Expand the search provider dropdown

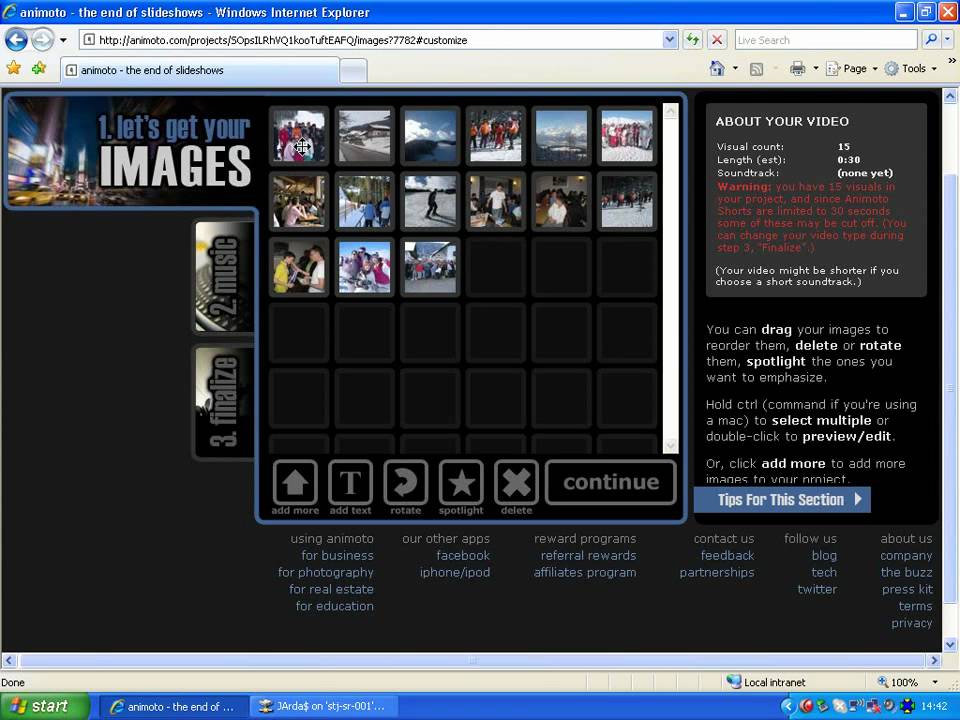point(948,40)
